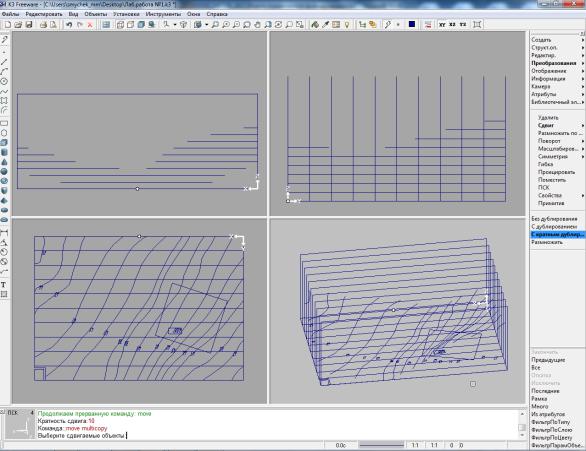Screen dimensions: 586x451
Task: Switch to YZ plane view icon
Action: [463, 25]
